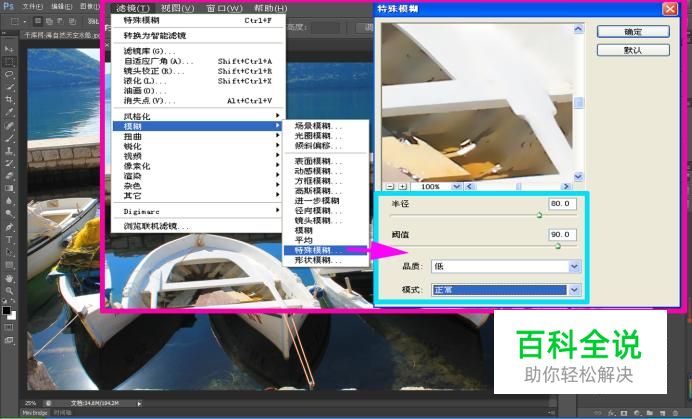Click the 半径 radius slider handle

coord(539,215)
